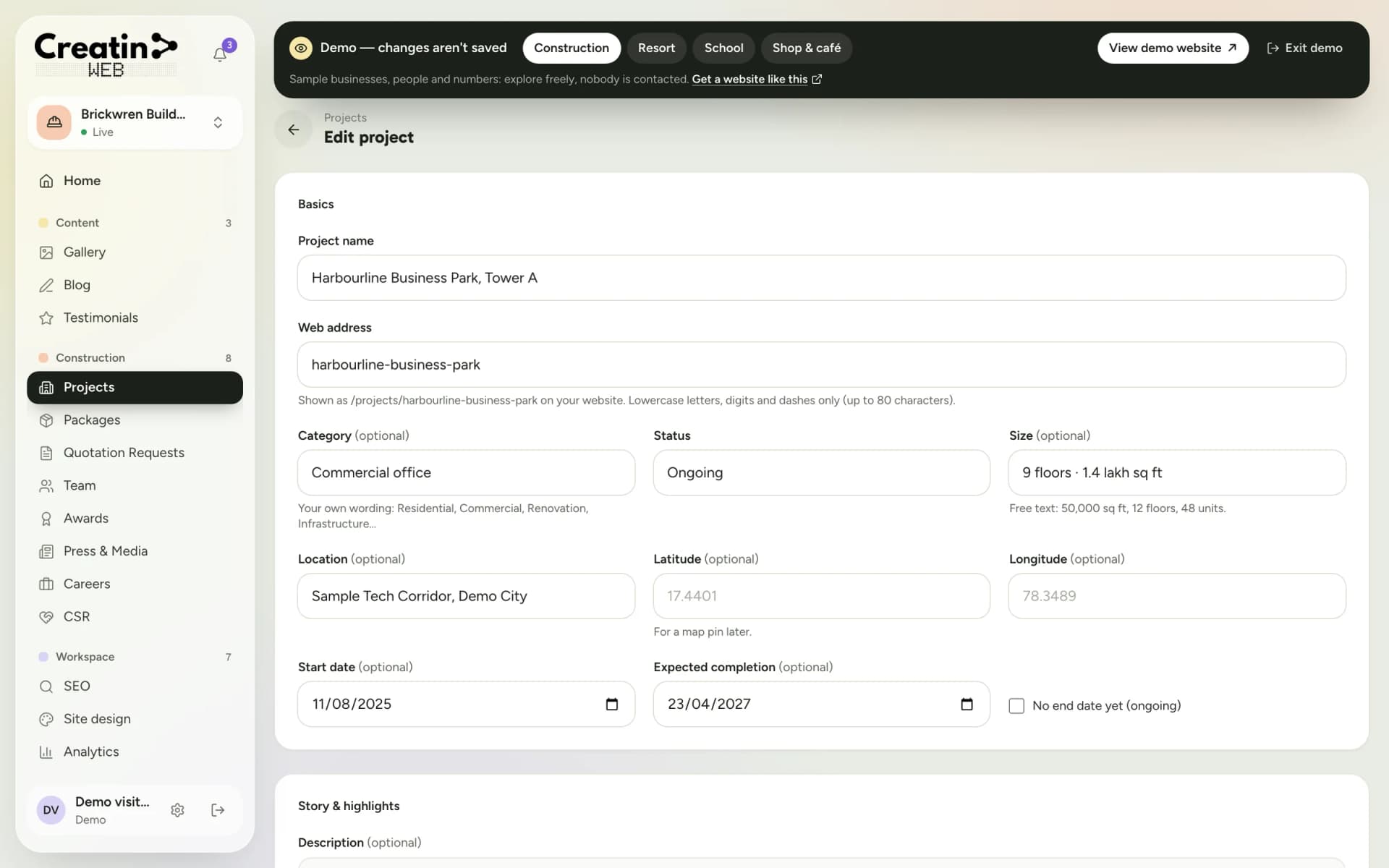Click the Latitude field
Image resolution: width=1389 pixels, height=868 pixels.
[821, 596]
